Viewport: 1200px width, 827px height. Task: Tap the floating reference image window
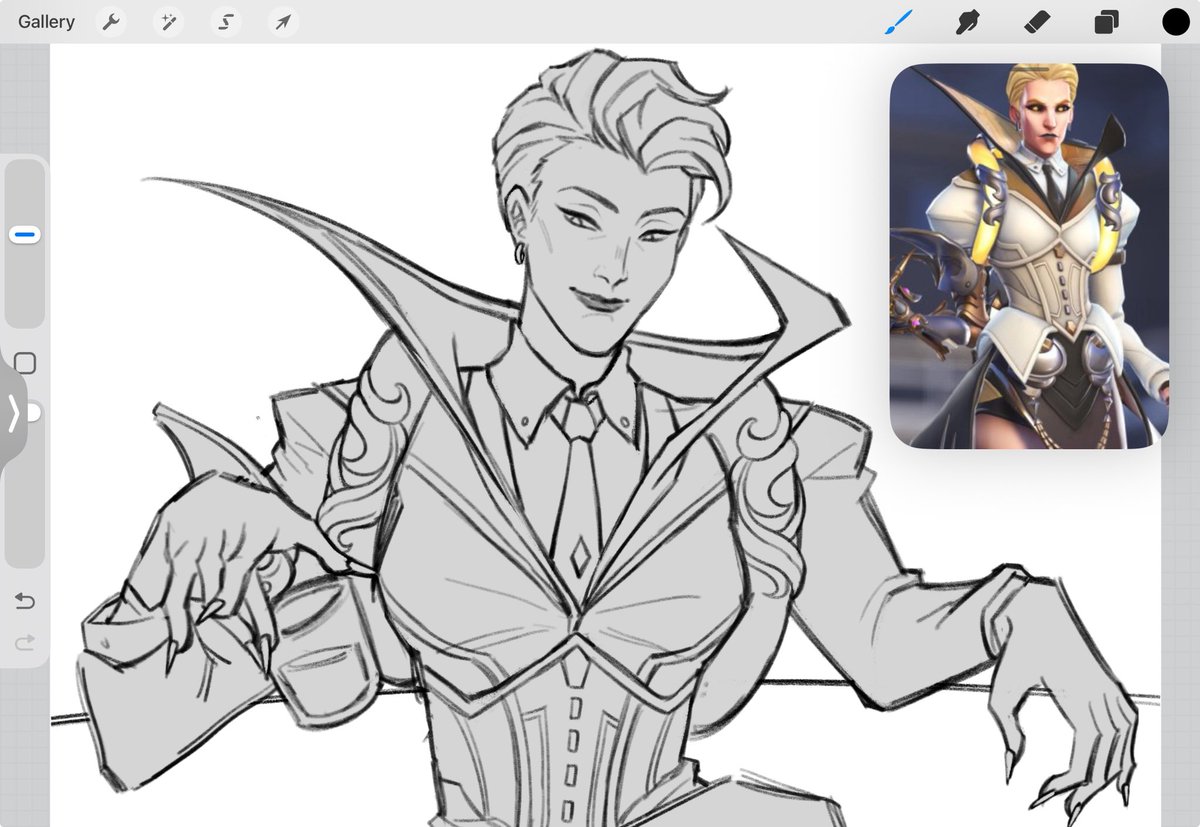(x=1029, y=256)
